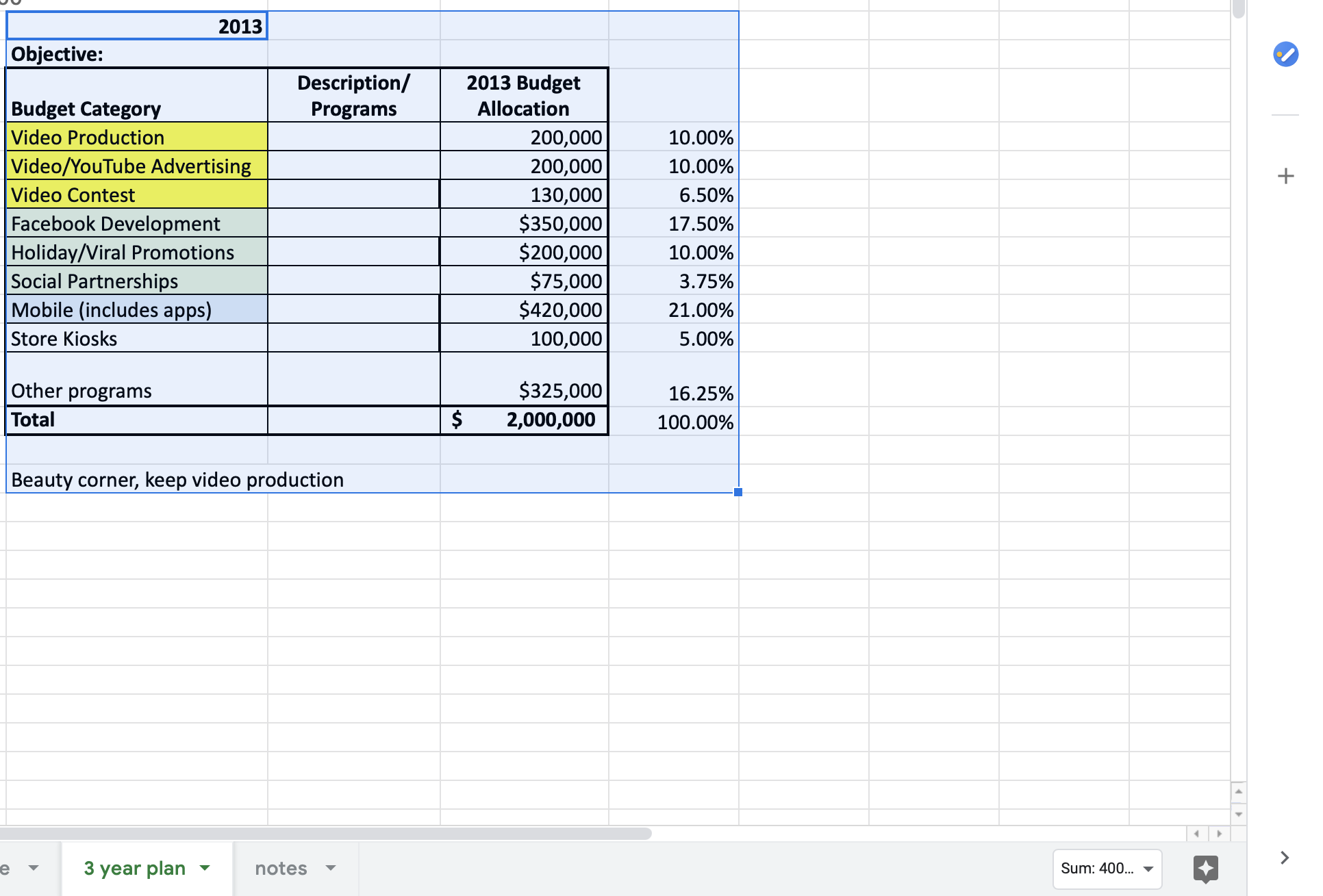Screen dimensions: 1323x896
Task: Select the 3 year plan sheet tab
Action: click(135, 868)
